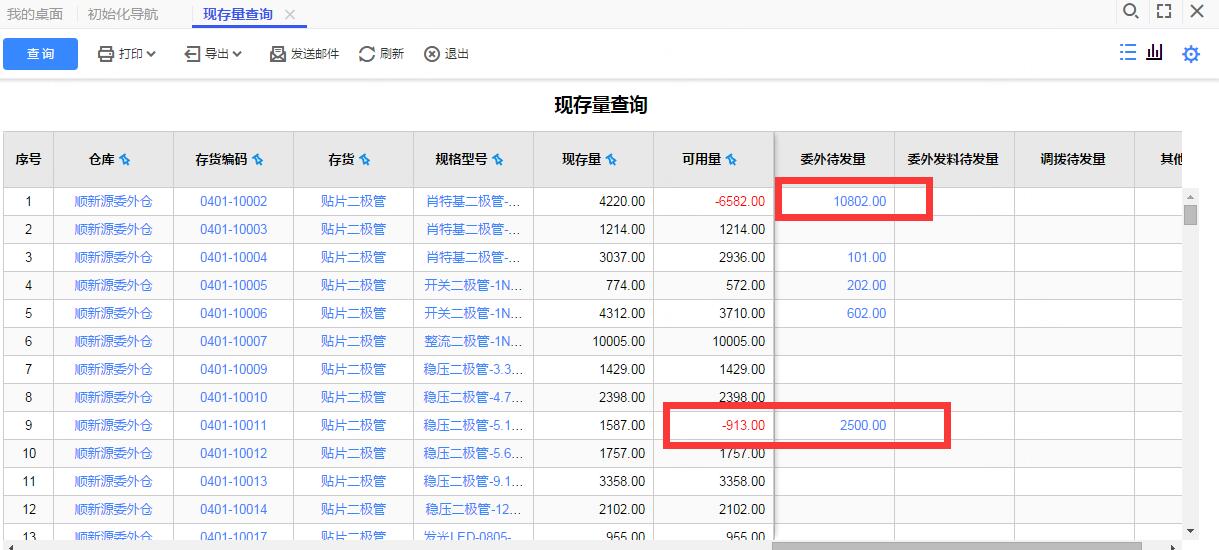Switch to 初始化导航 tab
The image size is (1219, 550).
(123, 14)
